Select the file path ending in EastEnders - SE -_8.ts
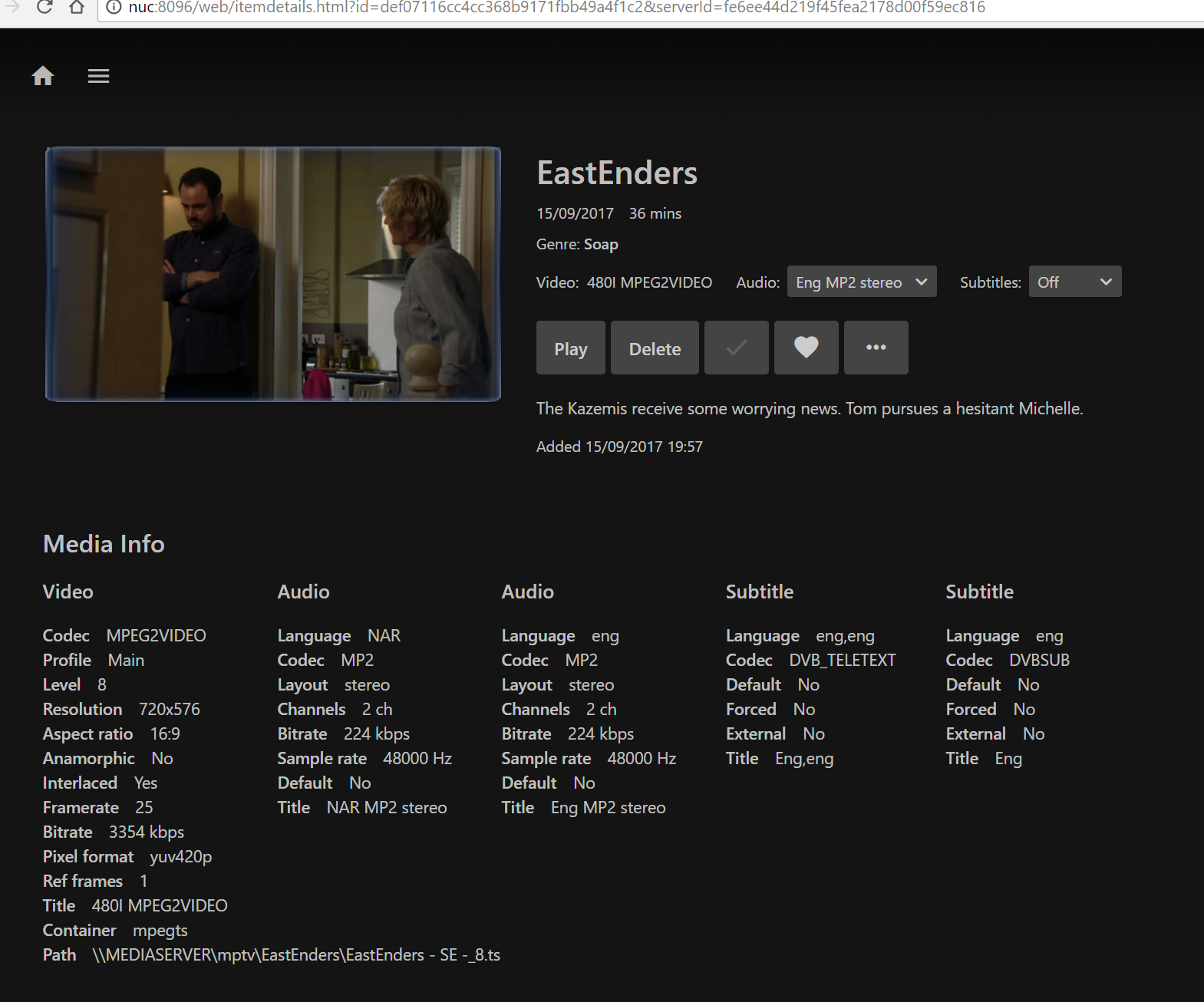 point(296,955)
